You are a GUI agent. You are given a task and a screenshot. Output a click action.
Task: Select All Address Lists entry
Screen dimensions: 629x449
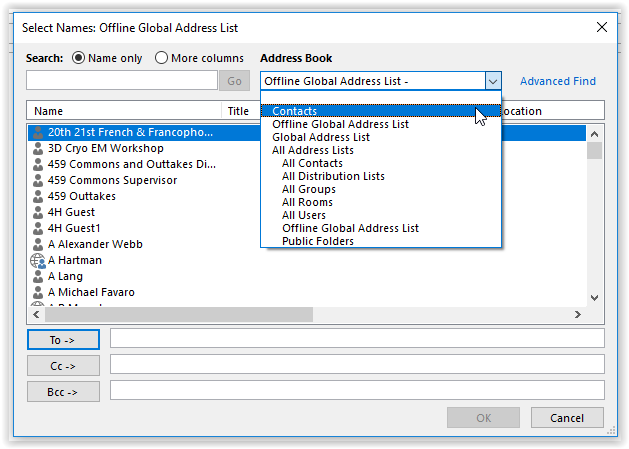point(381,150)
